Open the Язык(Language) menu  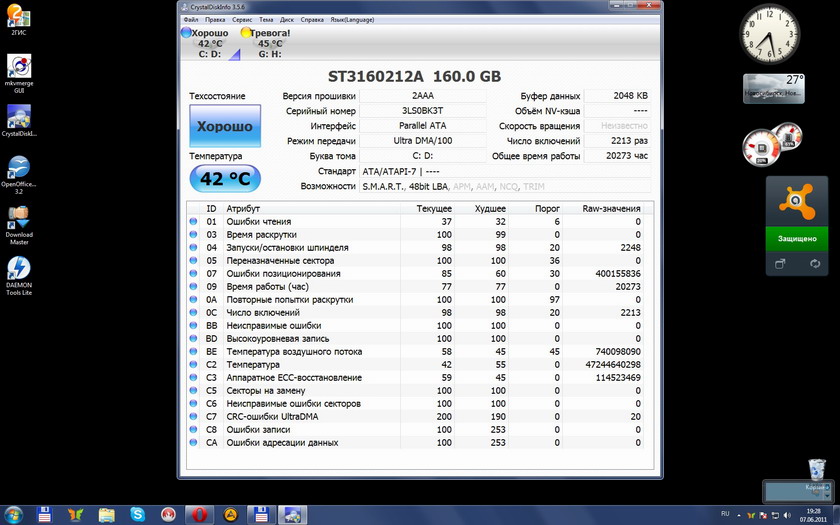352,20
